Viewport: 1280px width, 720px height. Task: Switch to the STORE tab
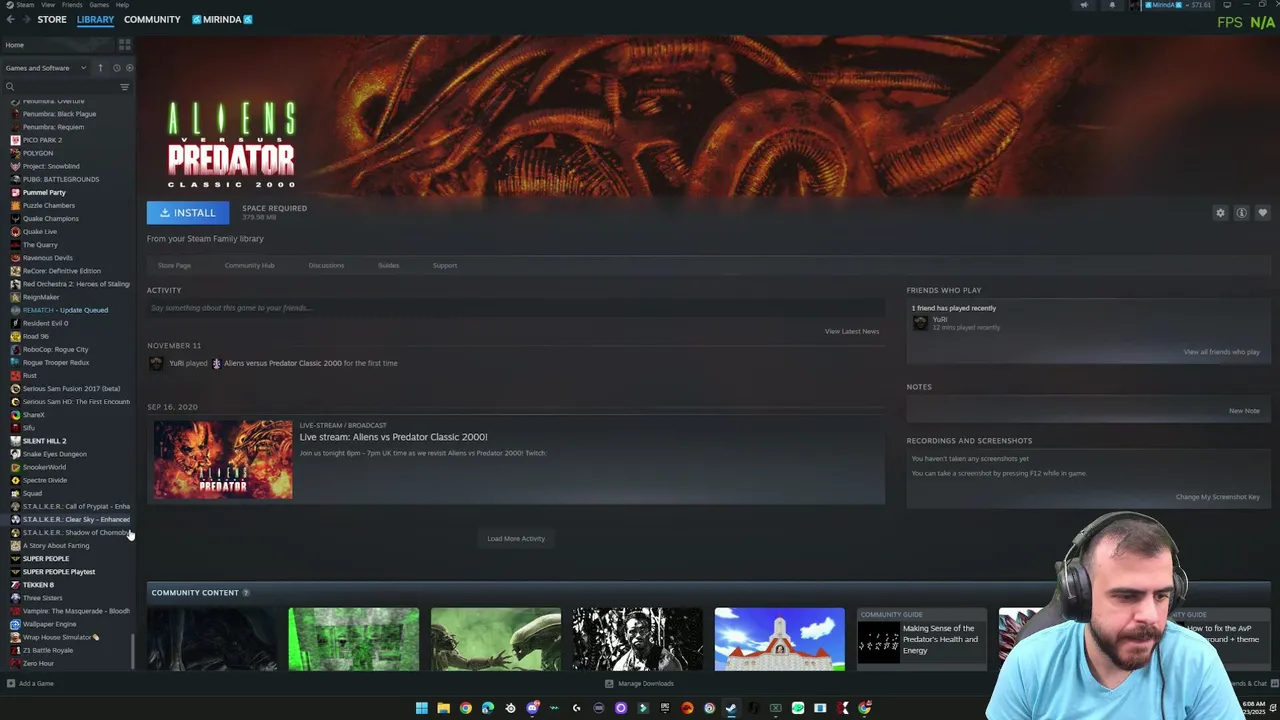point(52,19)
